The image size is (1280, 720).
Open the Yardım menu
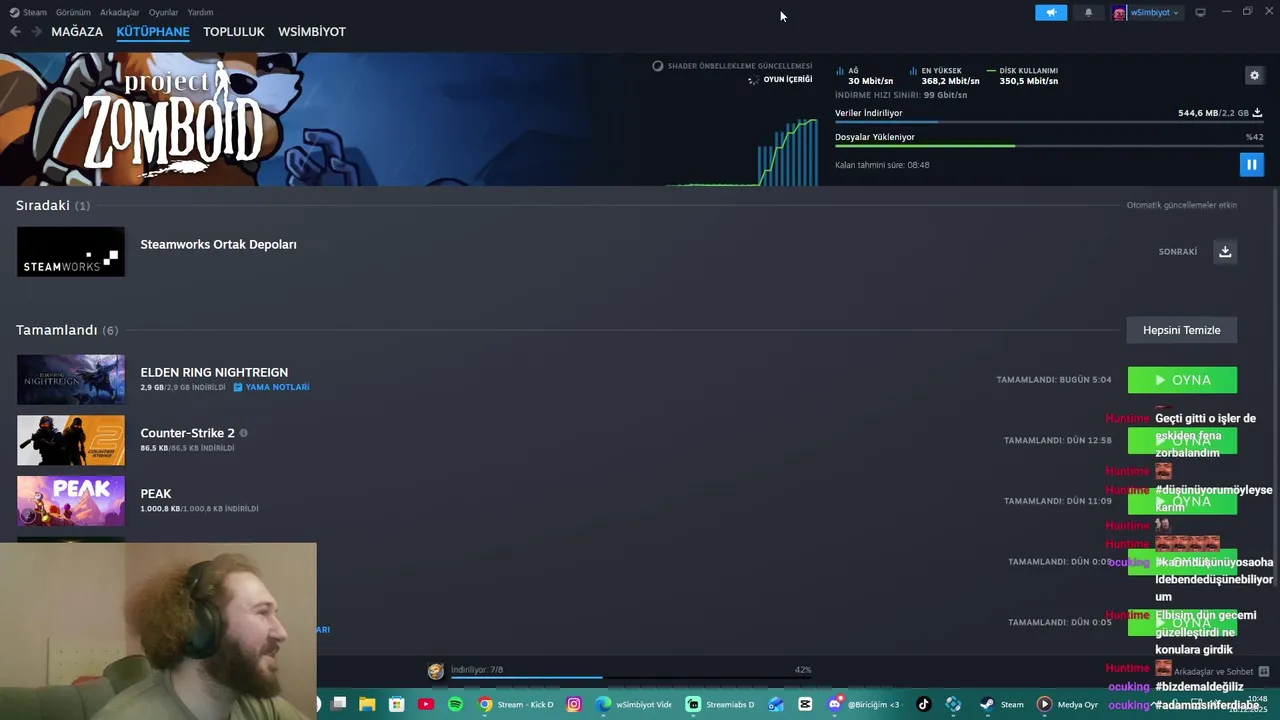pyautogui.click(x=200, y=12)
